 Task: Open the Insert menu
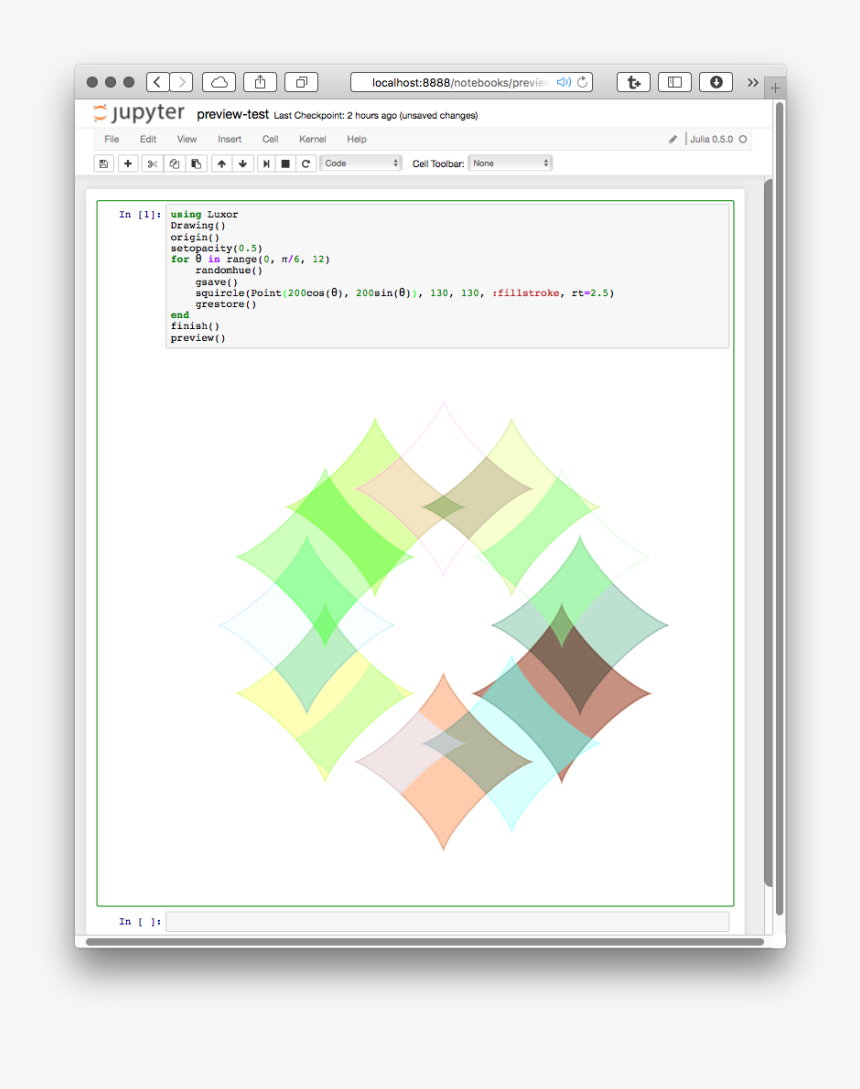coord(229,139)
